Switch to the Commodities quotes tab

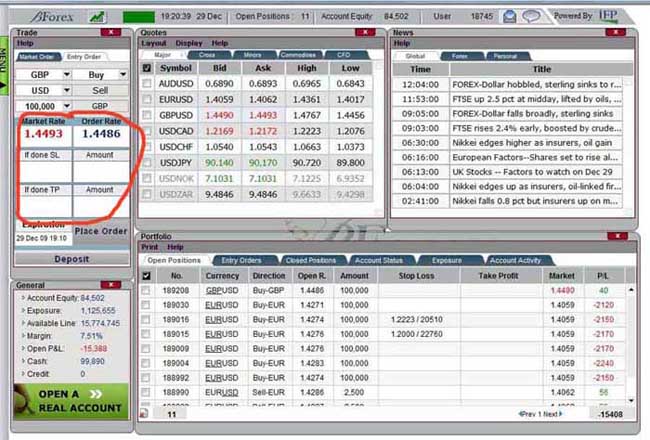pyautogui.click(x=298, y=55)
